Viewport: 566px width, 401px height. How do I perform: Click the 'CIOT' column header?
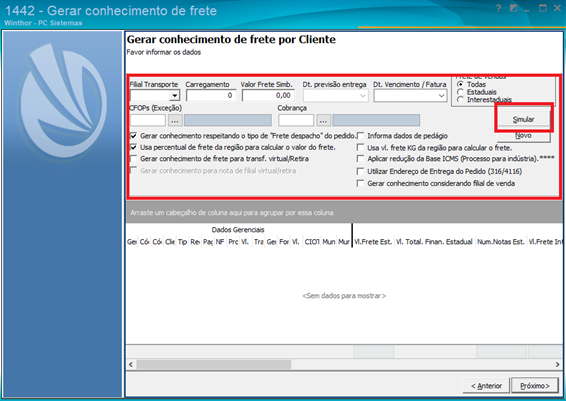(x=312, y=242)
